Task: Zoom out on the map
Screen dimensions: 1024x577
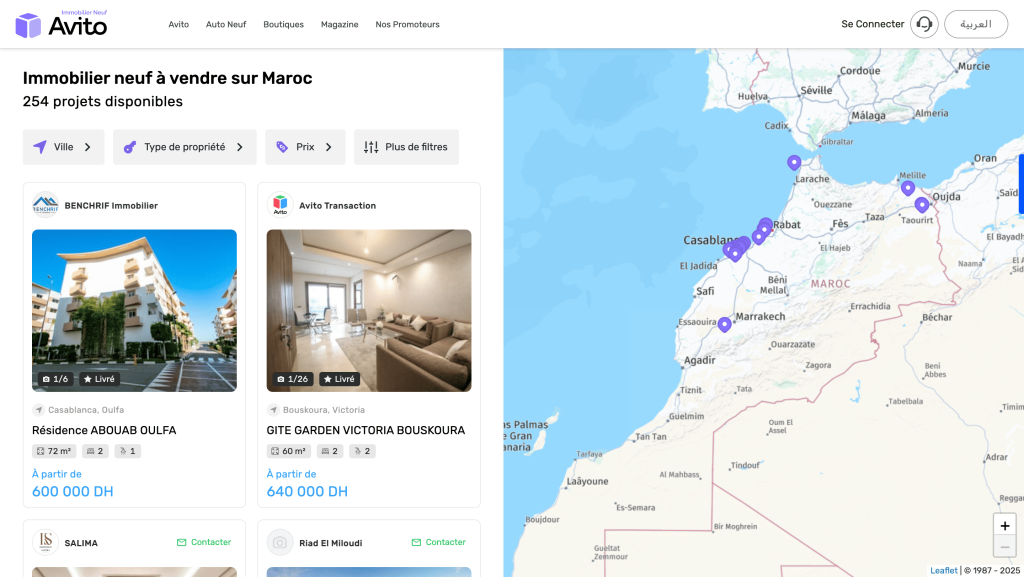Action: click(x=1004, y=547)
